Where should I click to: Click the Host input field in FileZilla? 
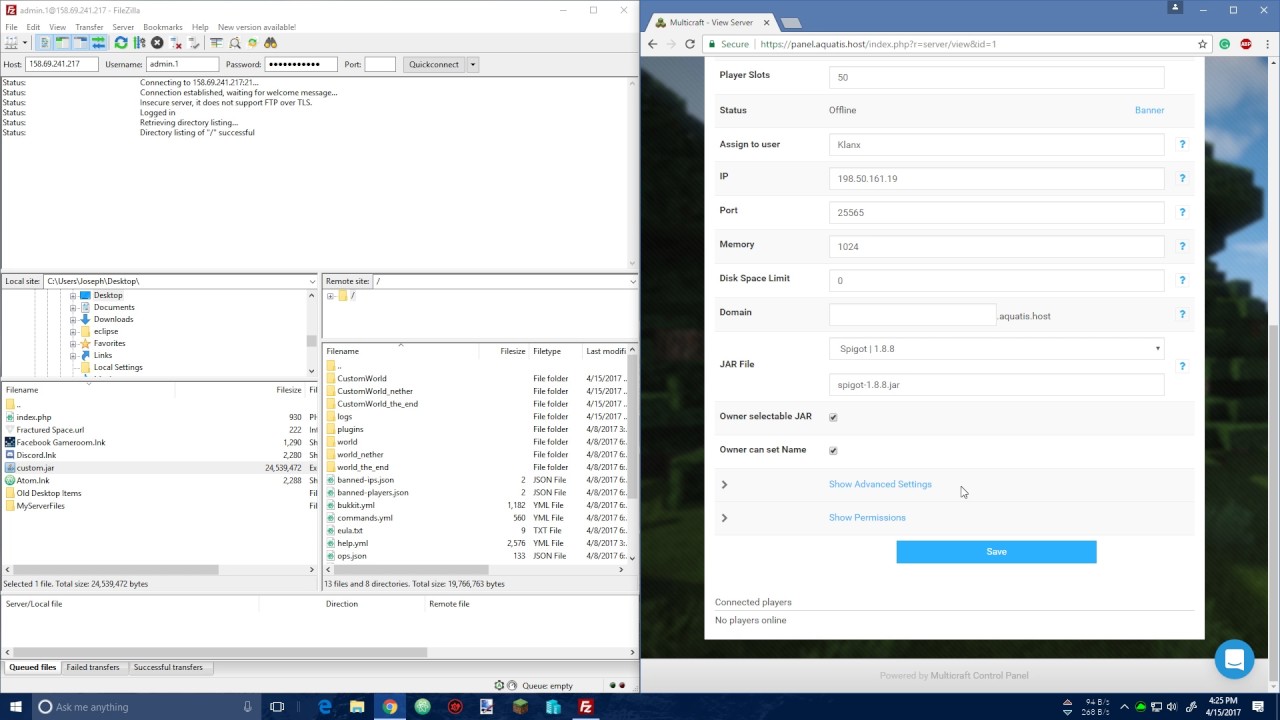[62, 64]
